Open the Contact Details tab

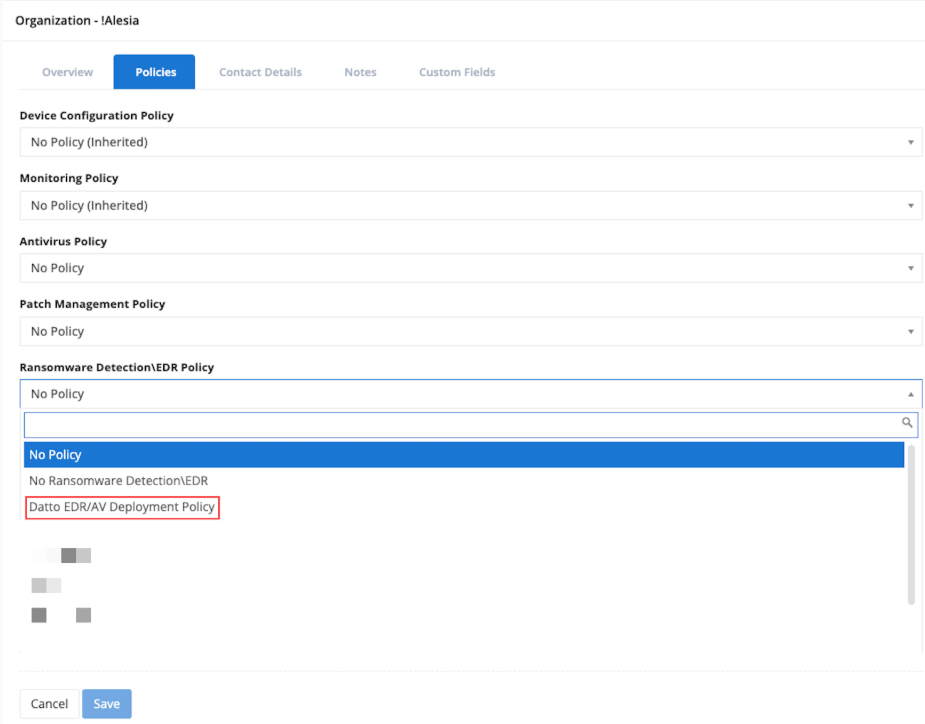pos(260,72)
